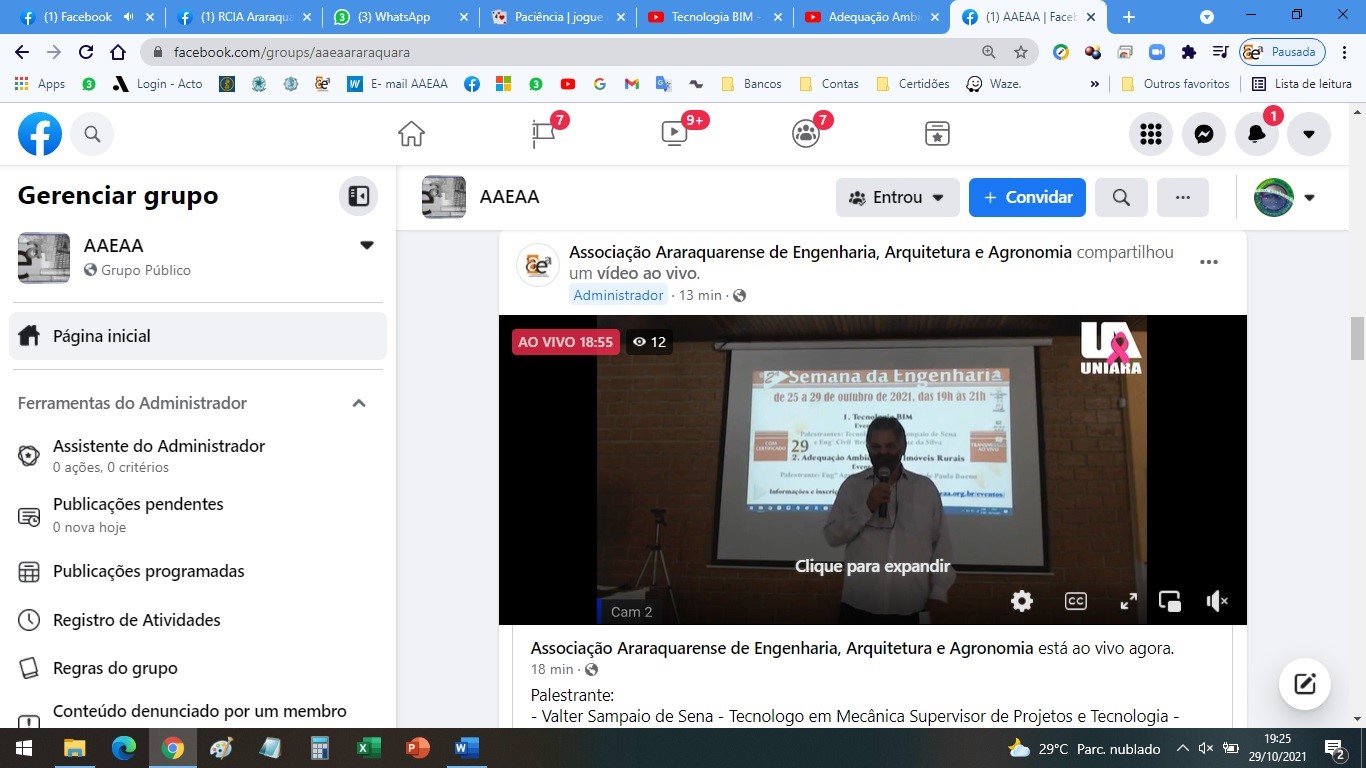
Task: Click the Convidar button
Action: [1027, 197]
